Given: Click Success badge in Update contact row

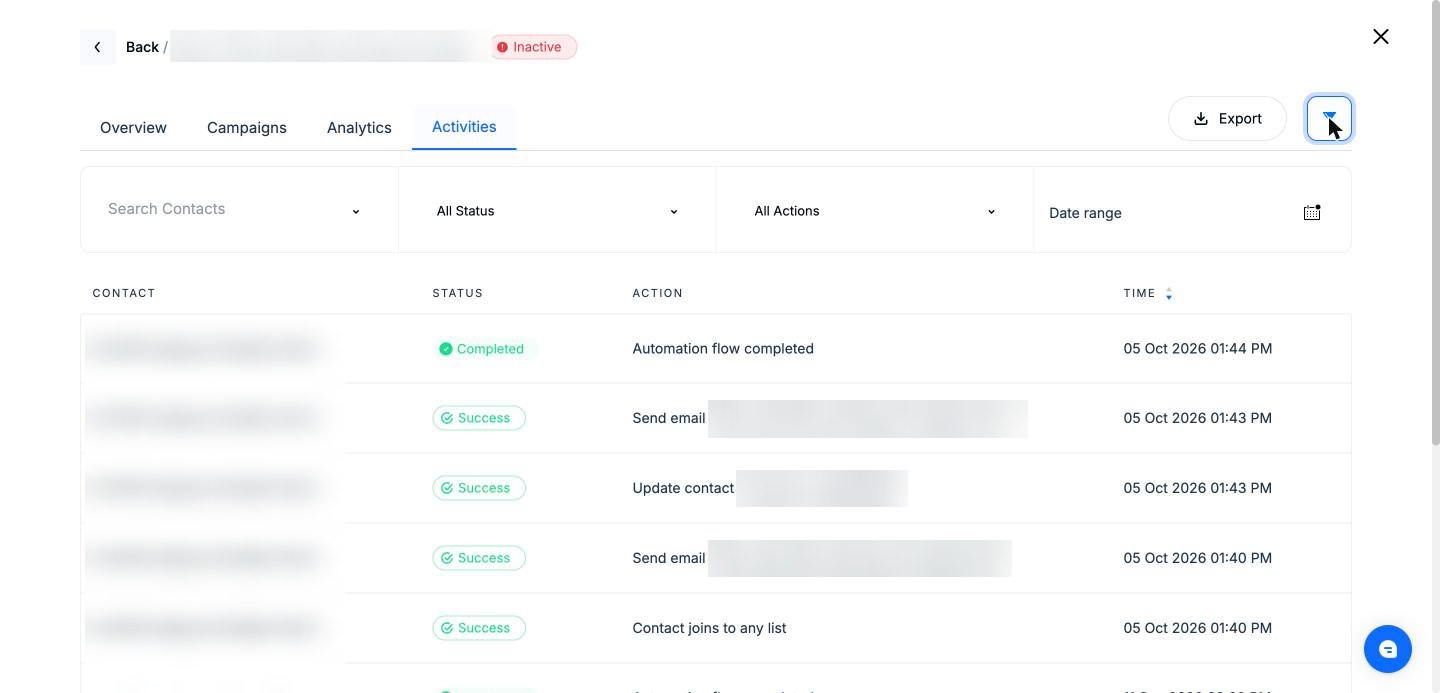Looking at the screenshot, I should point(479,488).
